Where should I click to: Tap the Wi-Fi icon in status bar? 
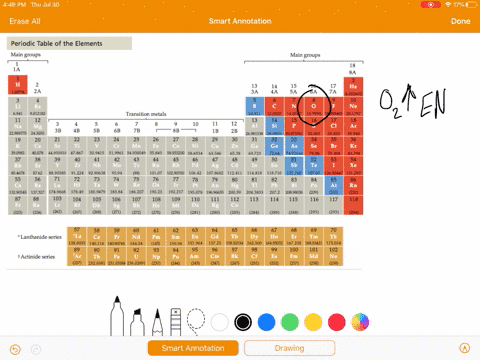448,5
